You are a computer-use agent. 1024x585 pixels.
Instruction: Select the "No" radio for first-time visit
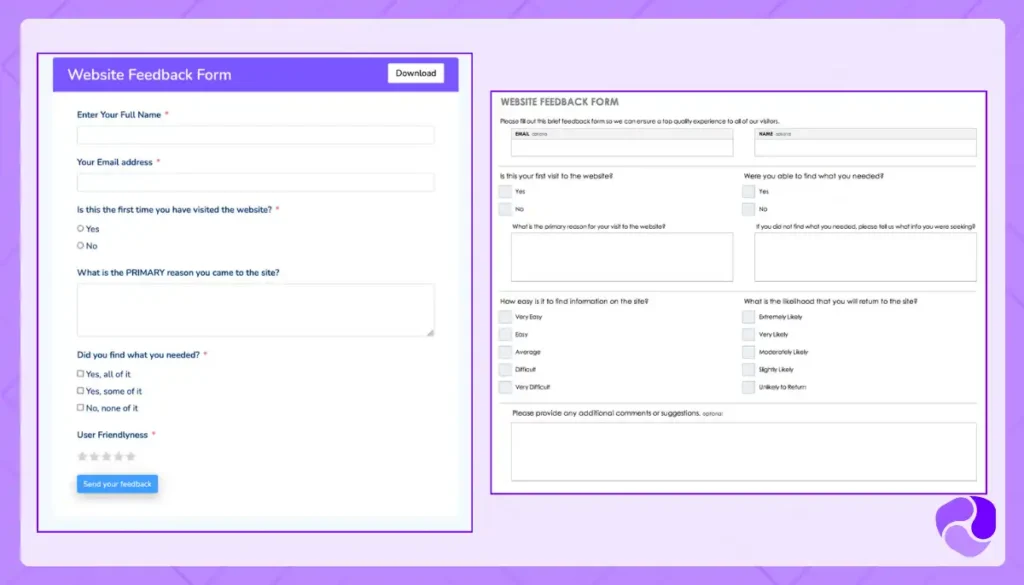[81, 245]
